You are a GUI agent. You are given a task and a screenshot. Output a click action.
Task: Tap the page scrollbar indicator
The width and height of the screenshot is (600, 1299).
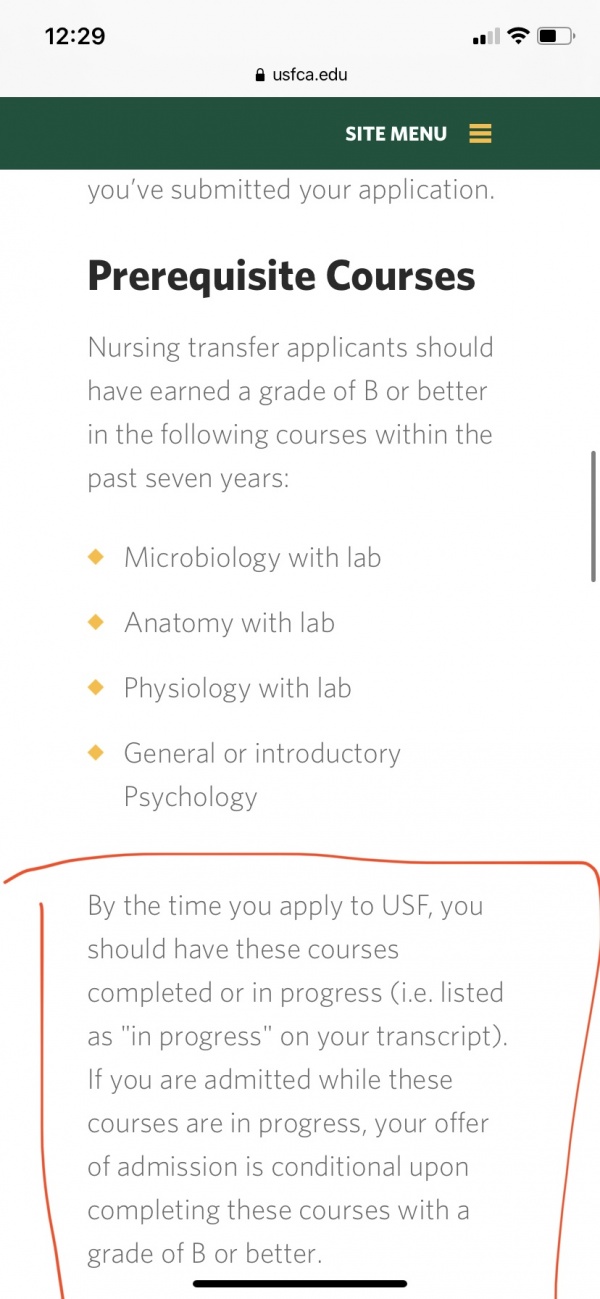pyautogui.click(x=594, y=514)
